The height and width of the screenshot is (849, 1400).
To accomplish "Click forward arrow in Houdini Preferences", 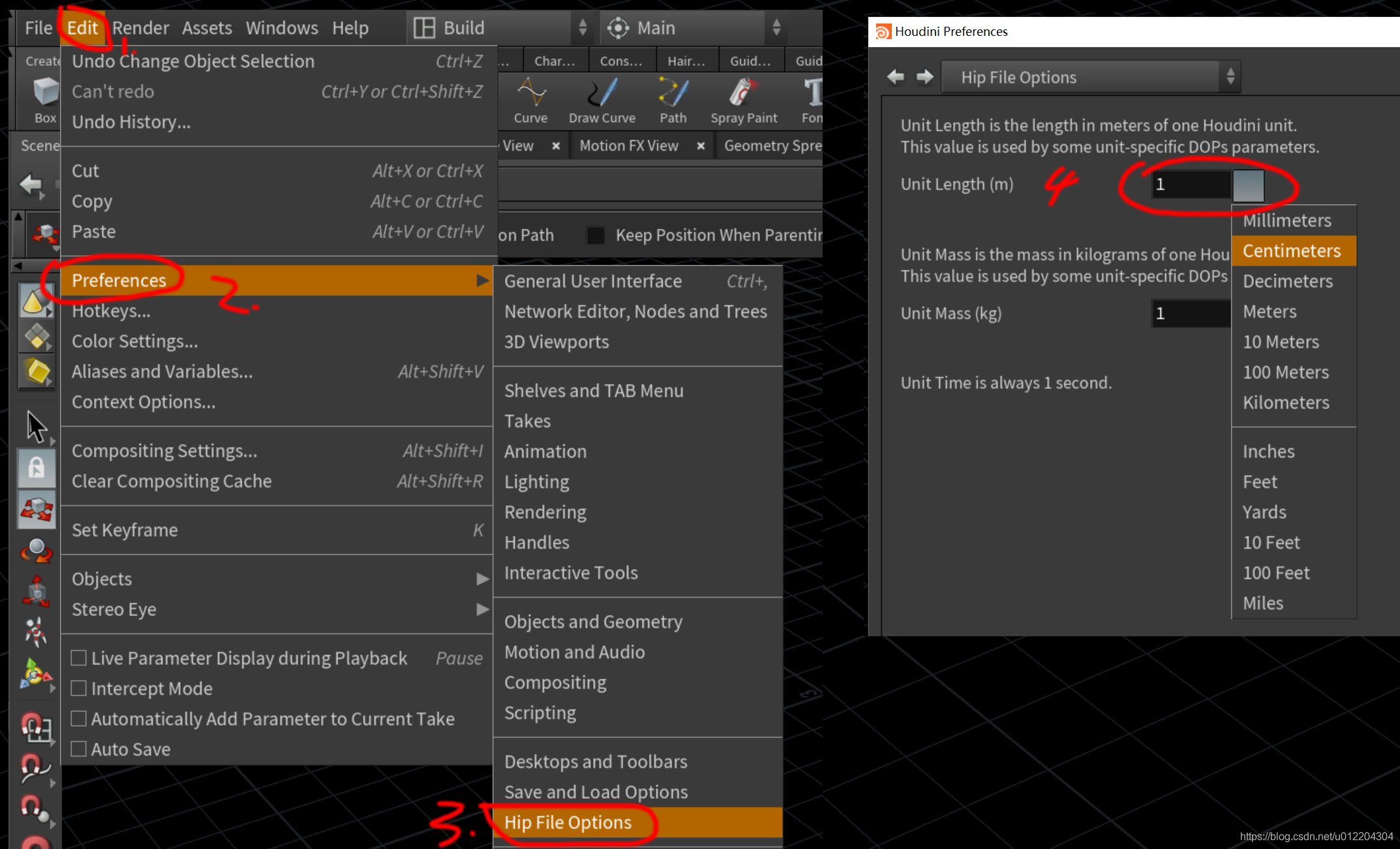I will (x=924, y=77).
